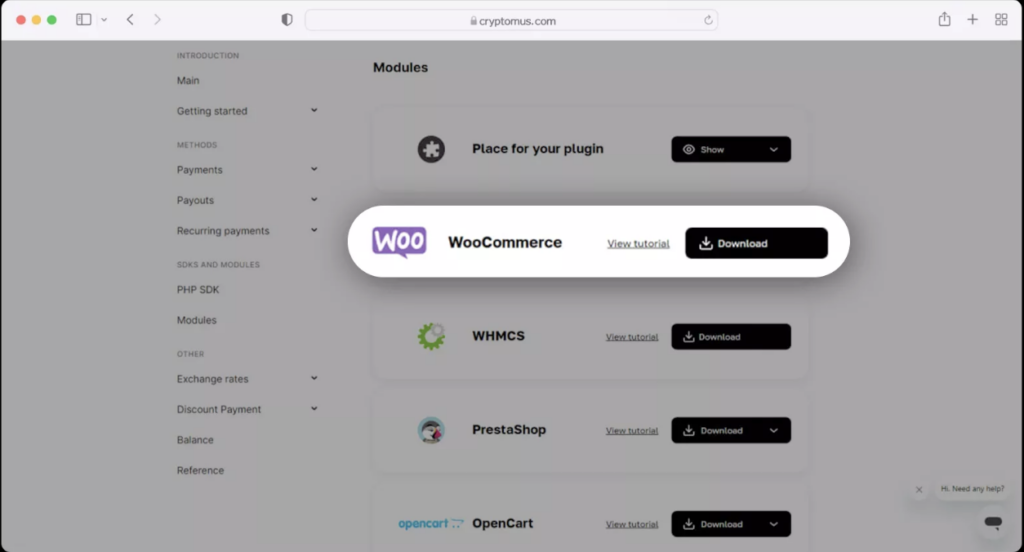Click the puzzle piece plugin icon
1024x552 pixels.
431,149
